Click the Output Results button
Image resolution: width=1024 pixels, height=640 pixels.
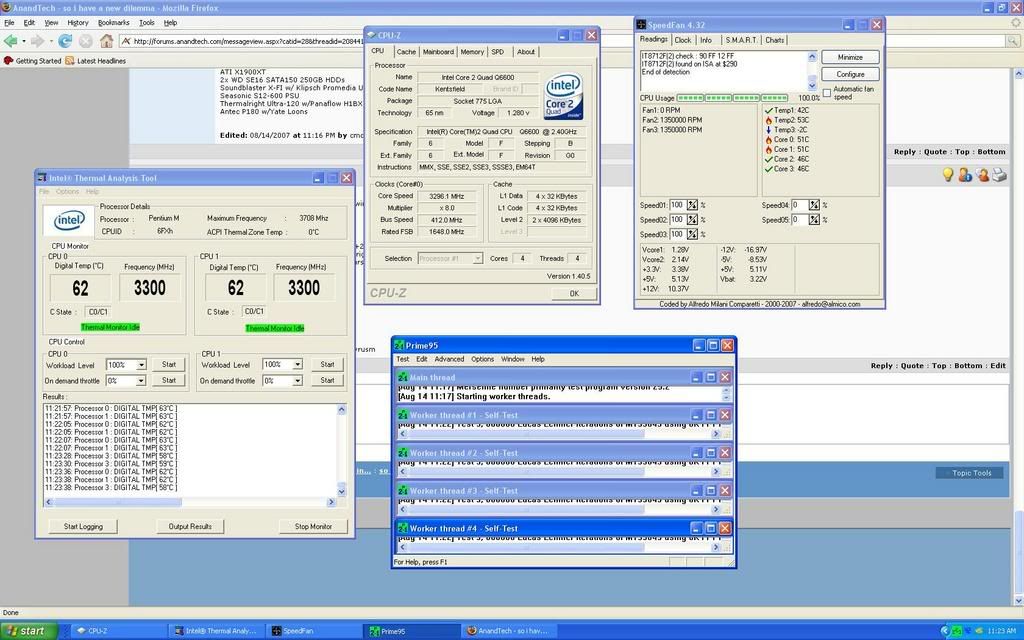(x=190, y=526)
